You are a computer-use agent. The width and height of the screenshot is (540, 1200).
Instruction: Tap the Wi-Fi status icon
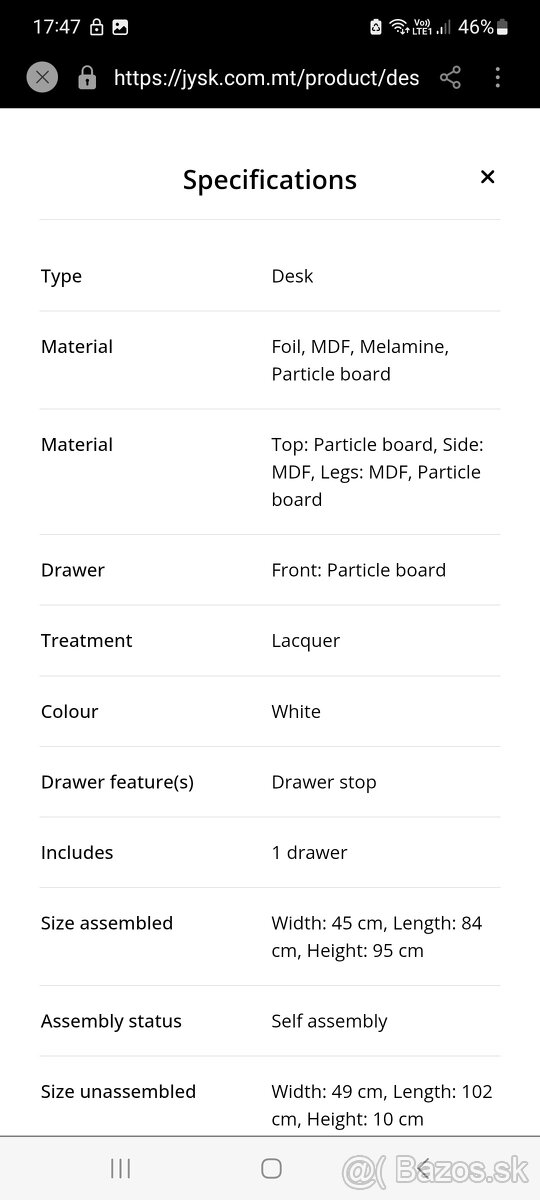click(399, 27)
